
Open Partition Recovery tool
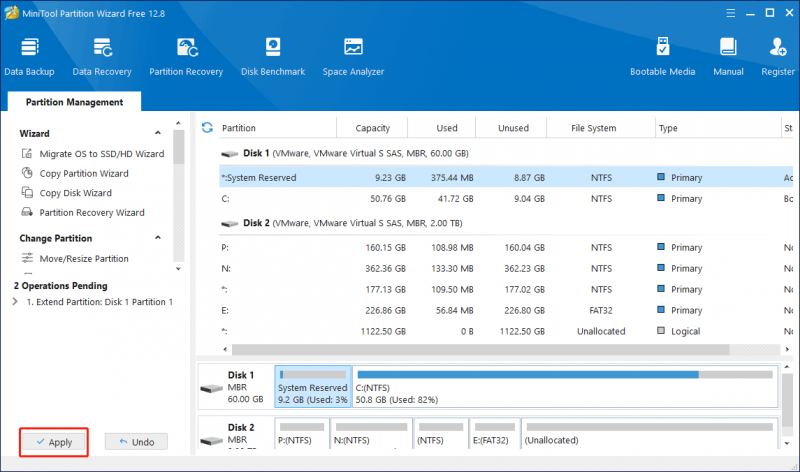tap(186, 57)
